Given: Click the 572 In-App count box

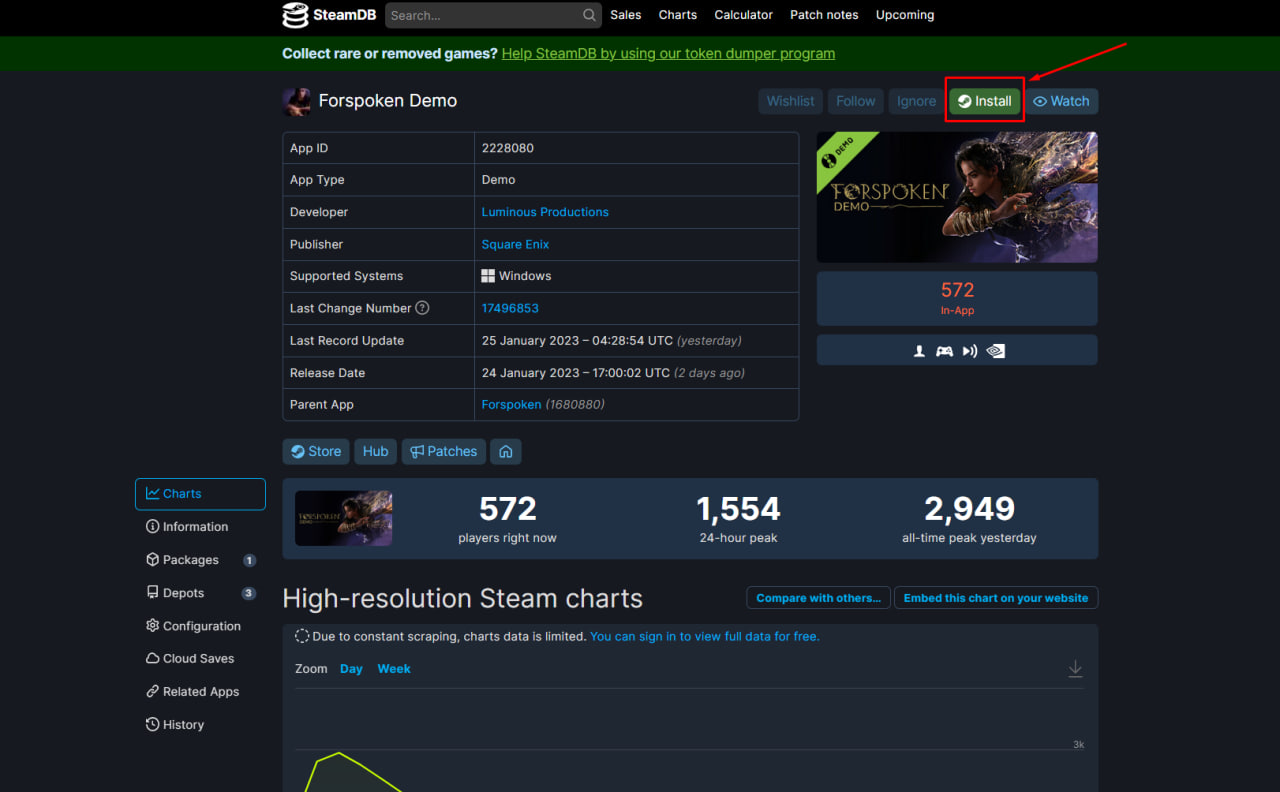Looking at the screenshot, I should (957, 299).
